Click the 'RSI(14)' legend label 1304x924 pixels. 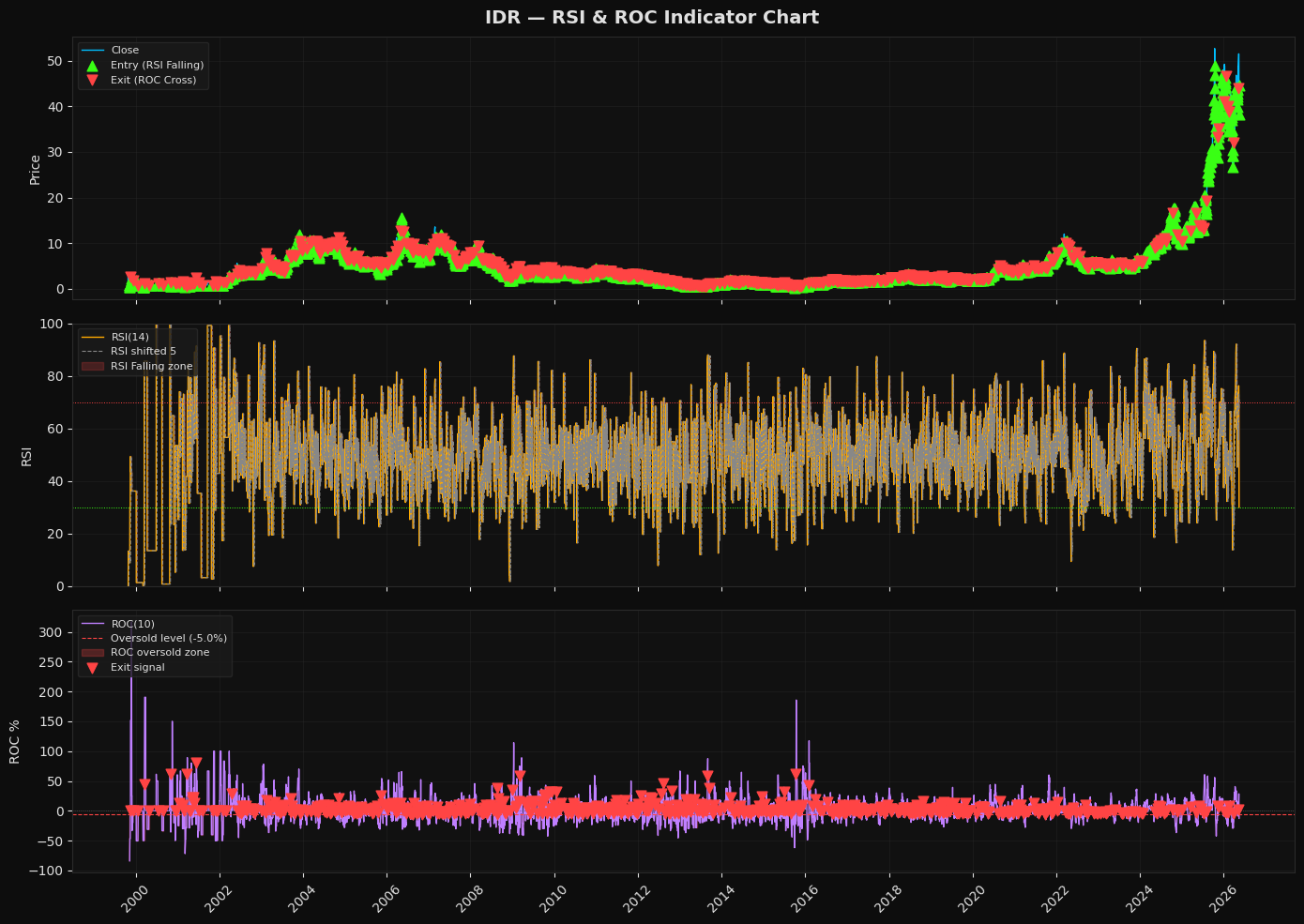(x=129, y=337)
